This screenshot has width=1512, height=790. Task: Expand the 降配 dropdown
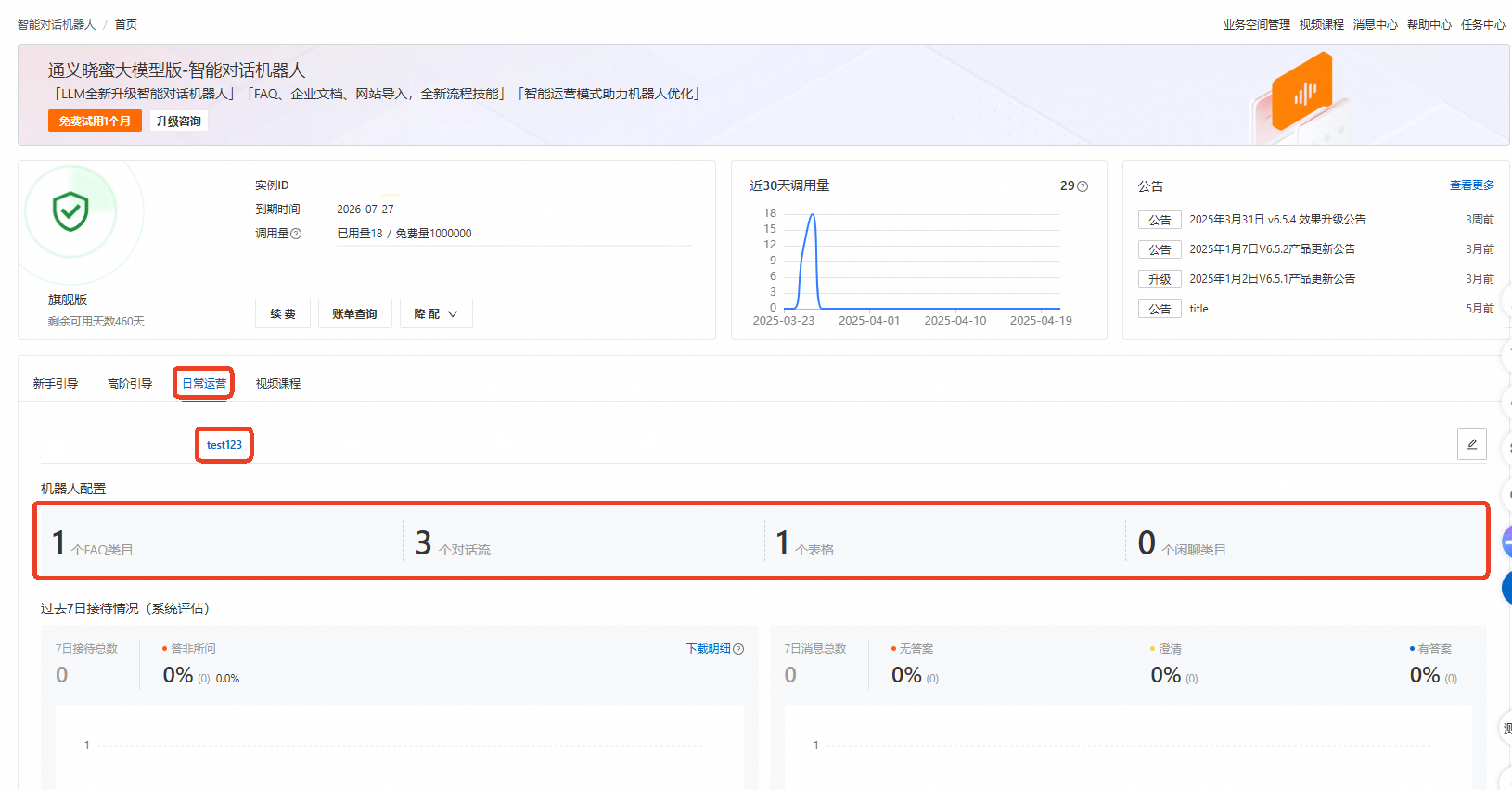(436, 313)
